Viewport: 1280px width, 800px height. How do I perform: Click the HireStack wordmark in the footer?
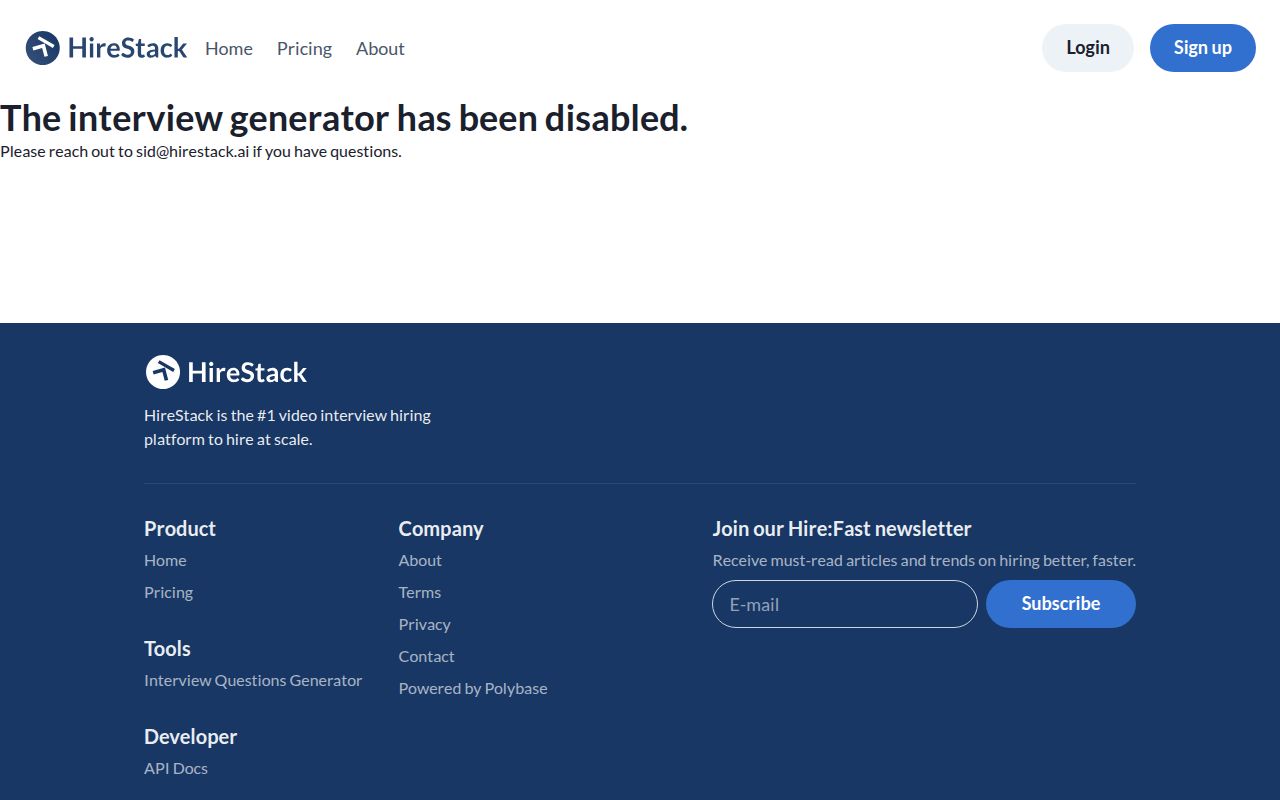247,372
